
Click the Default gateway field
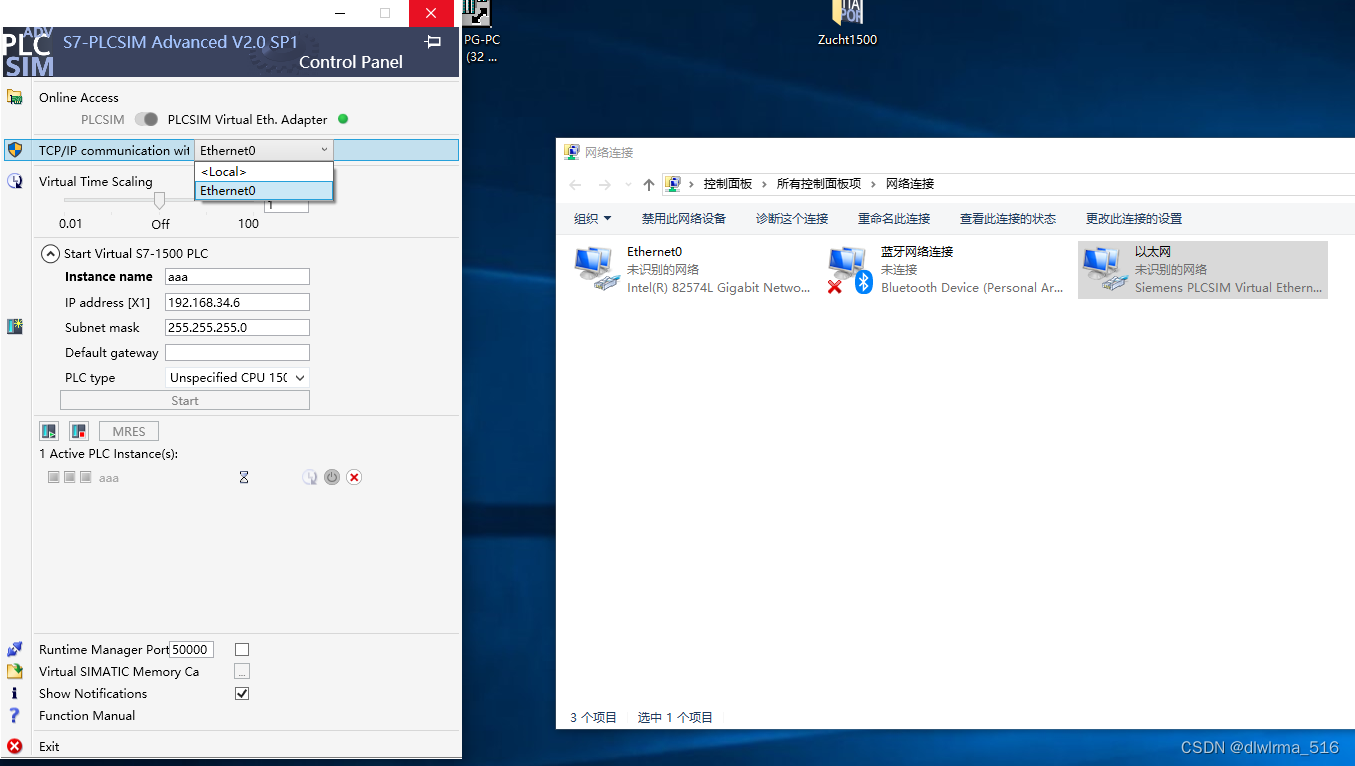(237, 352)
